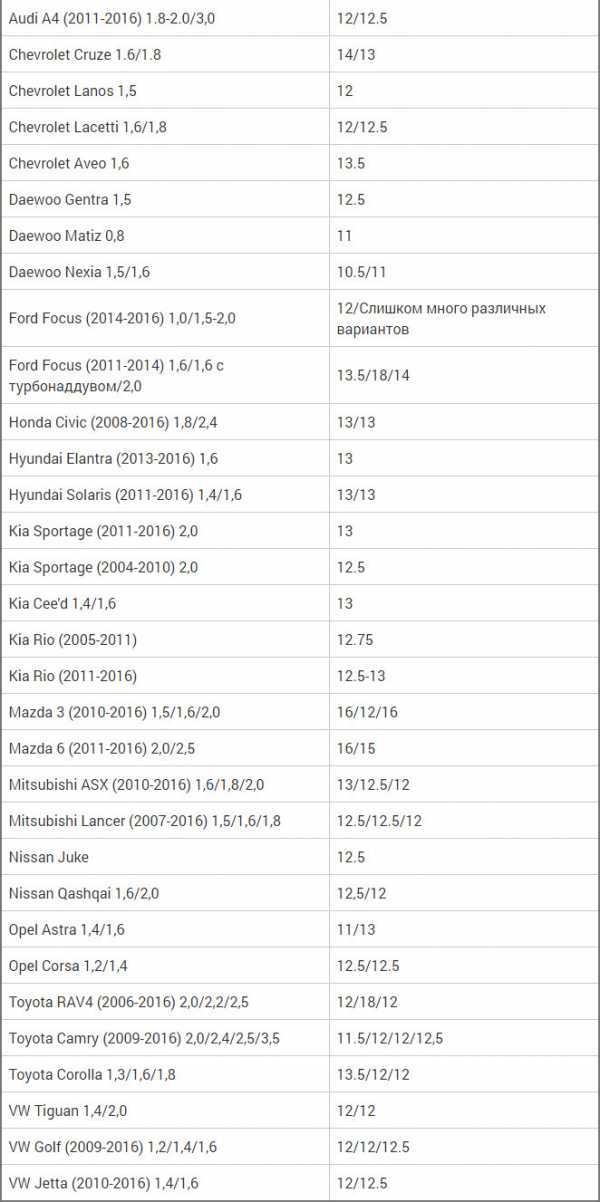Click the Ford Focus (2014-2016) model cell
The height and width of the screenshot is (1202, 600).
point(122,319)
